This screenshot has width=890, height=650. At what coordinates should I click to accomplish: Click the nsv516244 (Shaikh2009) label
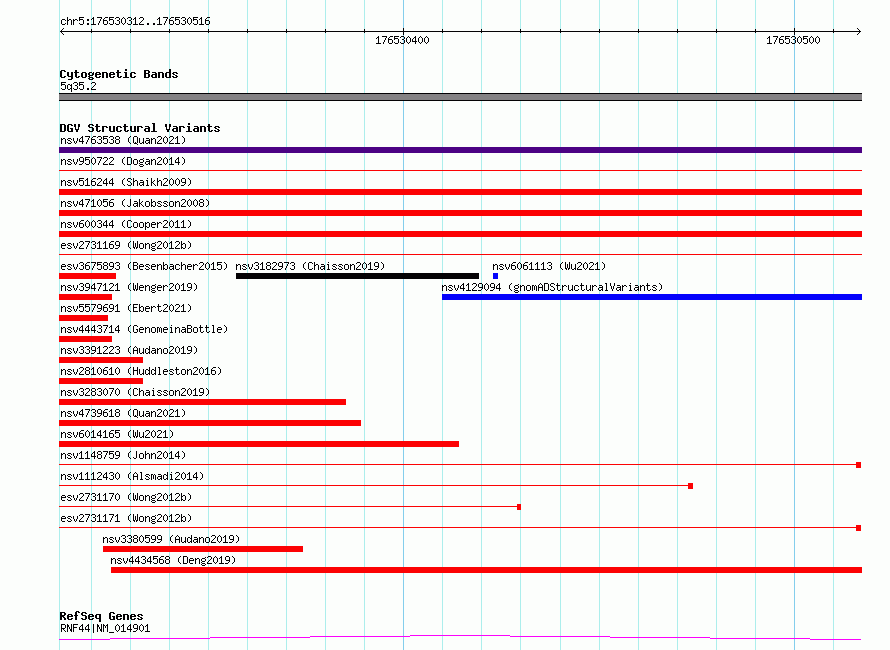coord(126,182)
